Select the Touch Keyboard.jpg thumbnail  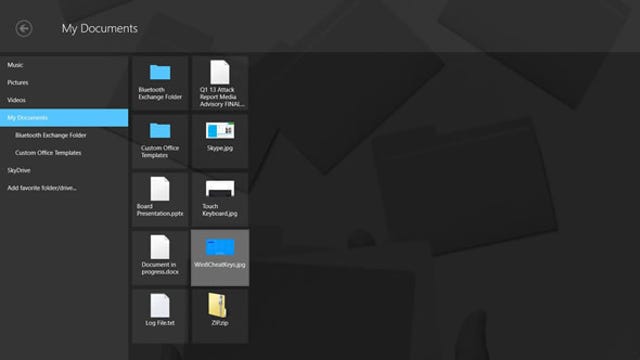(220, 200)
